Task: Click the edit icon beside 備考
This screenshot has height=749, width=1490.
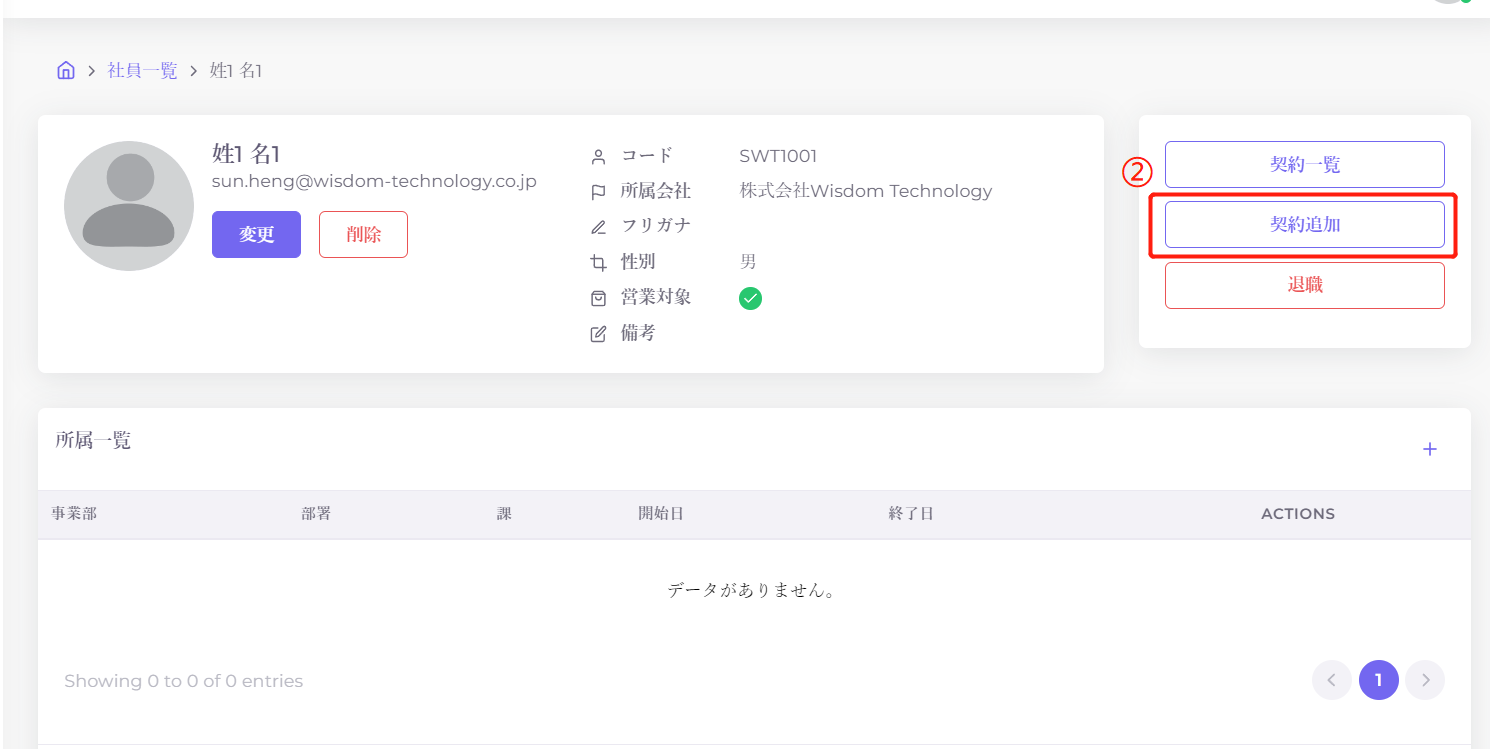Action: (x=598, y=334)
